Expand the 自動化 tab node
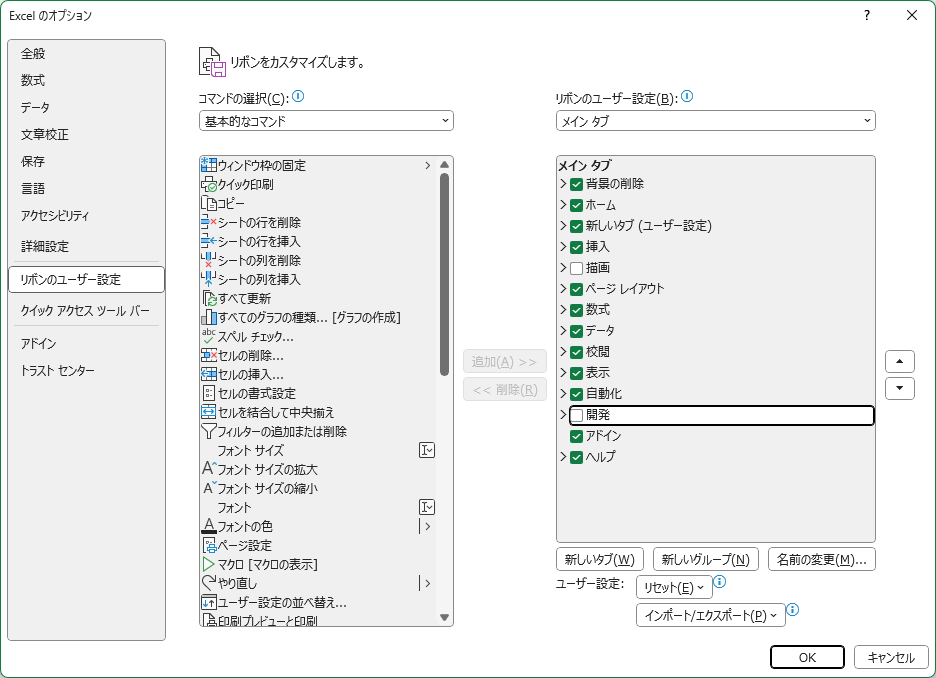936x678 pixels. coord(563,393)
